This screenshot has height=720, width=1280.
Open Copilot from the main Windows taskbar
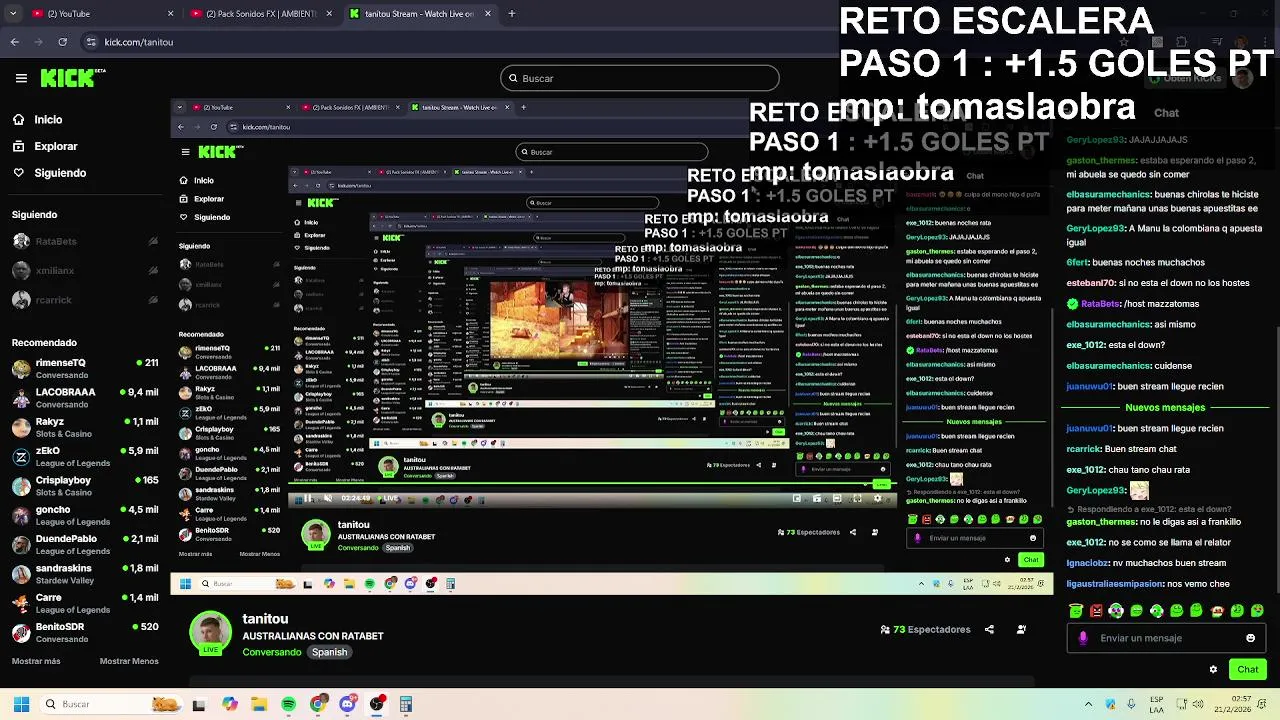click(x=230, y=704)
